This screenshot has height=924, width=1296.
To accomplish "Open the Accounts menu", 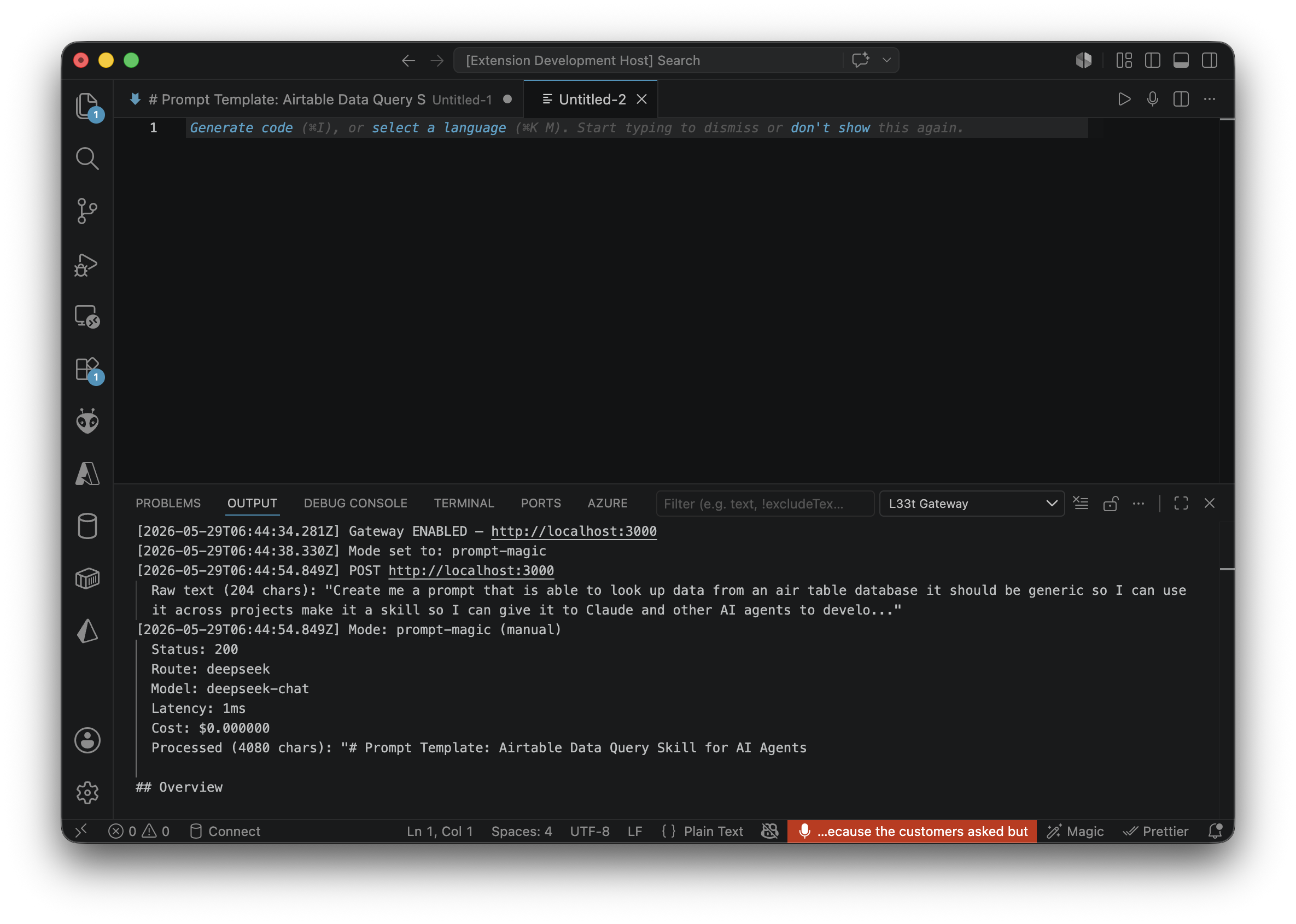I will point(87,741).
